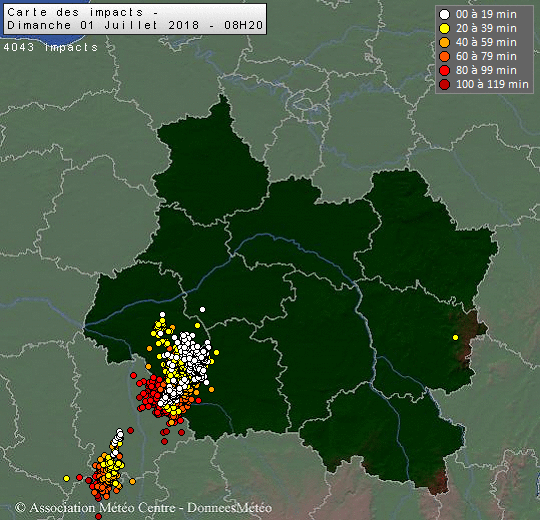
Task: Click the lone yellow dot left of southern cluster
Action: pyautogui.click(x=66, y=478)
